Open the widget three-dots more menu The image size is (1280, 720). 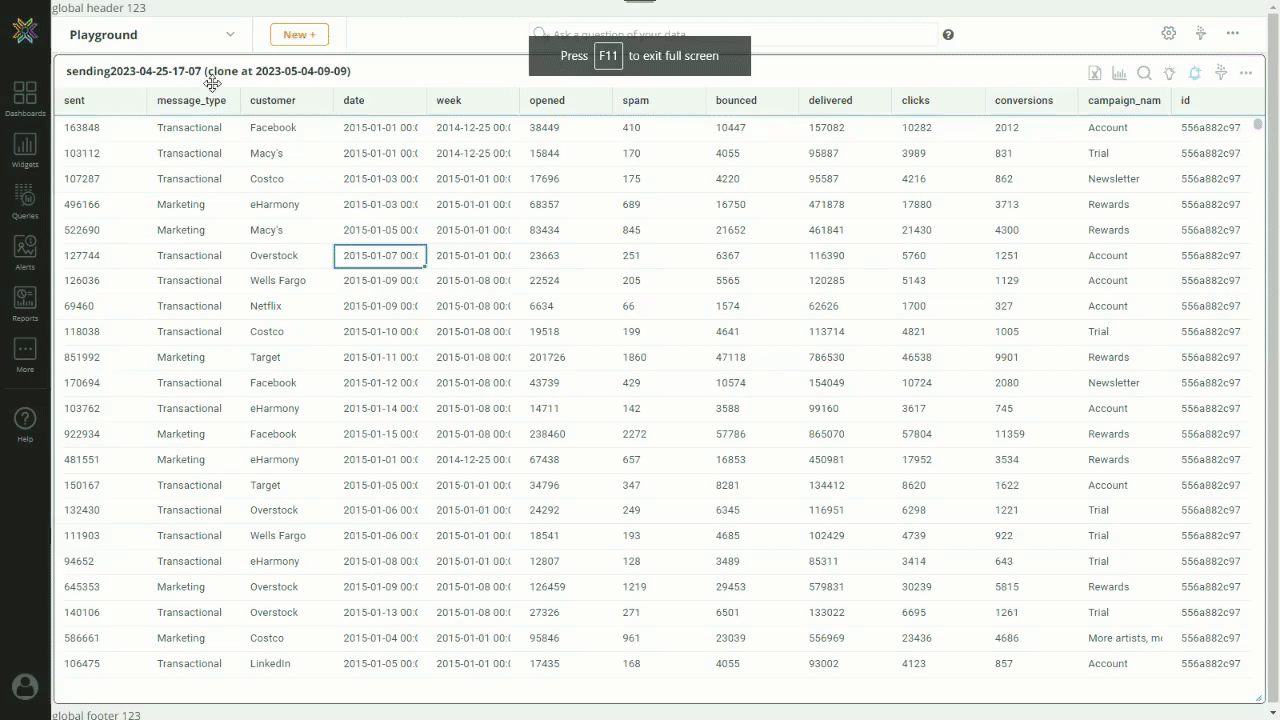pos(1246,73)
